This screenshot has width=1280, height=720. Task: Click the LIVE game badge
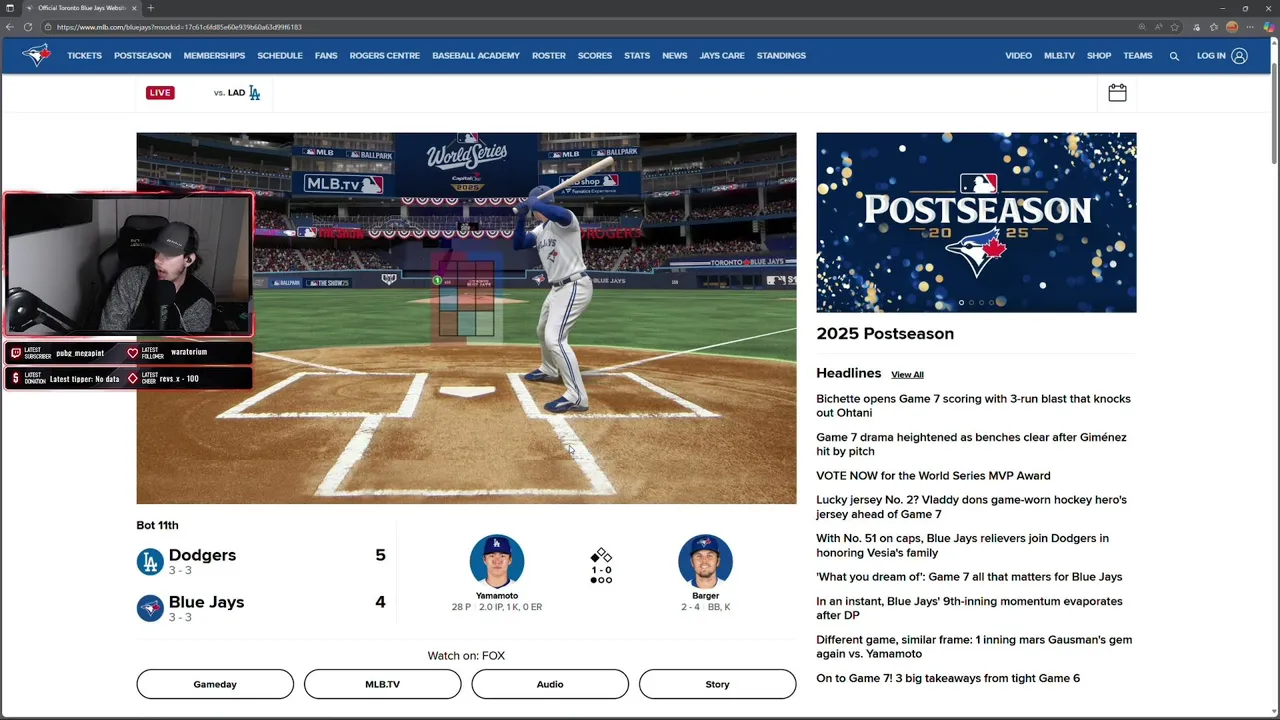pos(160,93)
